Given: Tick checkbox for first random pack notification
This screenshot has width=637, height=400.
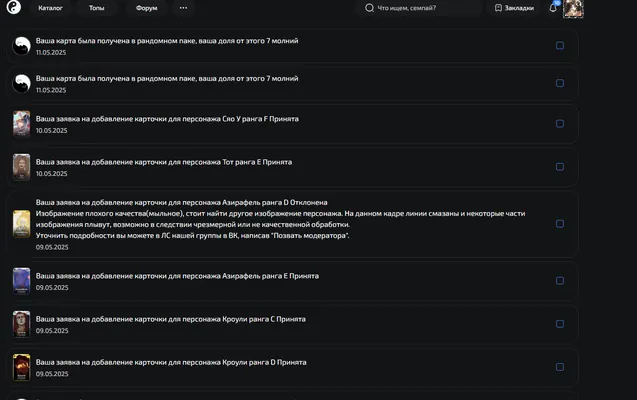Looking at the screenshot, I should (x=560, y=45).
